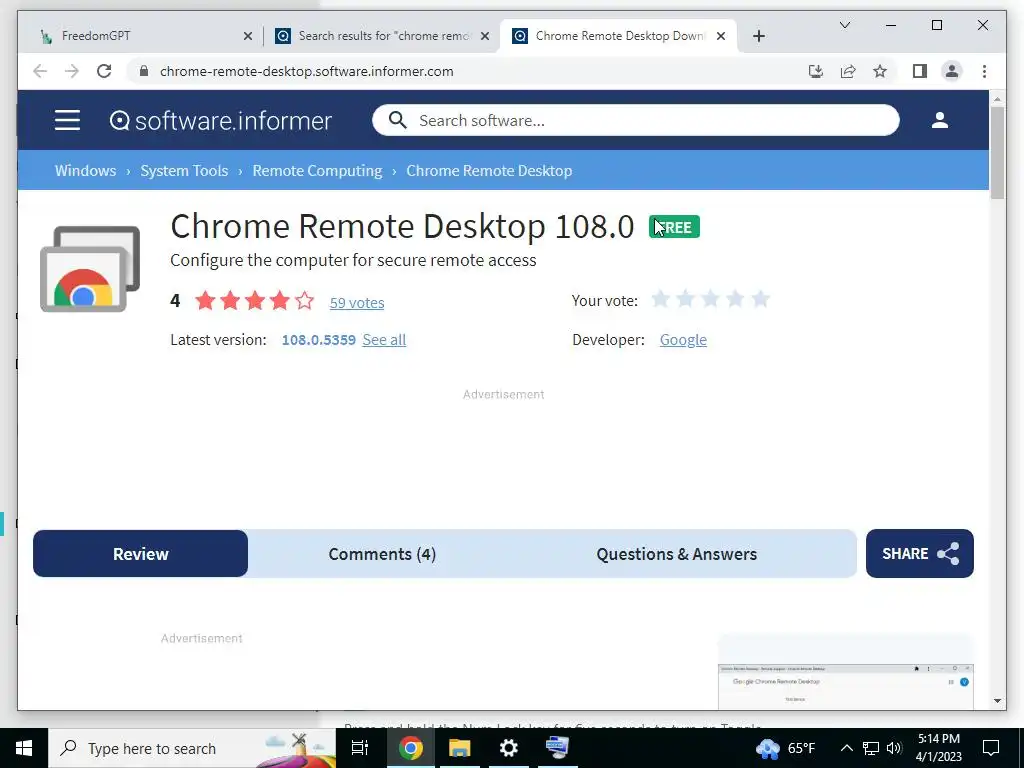Show hidden system tray icons
This screenshot has height=768, width=1024.
coord(846,748)
